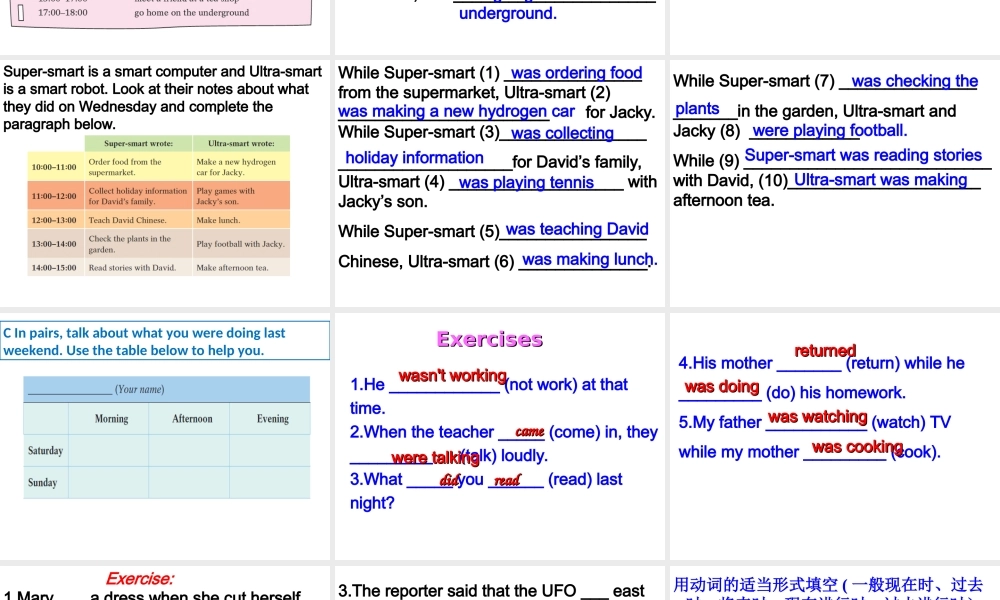Select the slide starting 'While Super-smart (7)'
The height and width of the screenshot is (600, 1000).
tap(834, 182)
